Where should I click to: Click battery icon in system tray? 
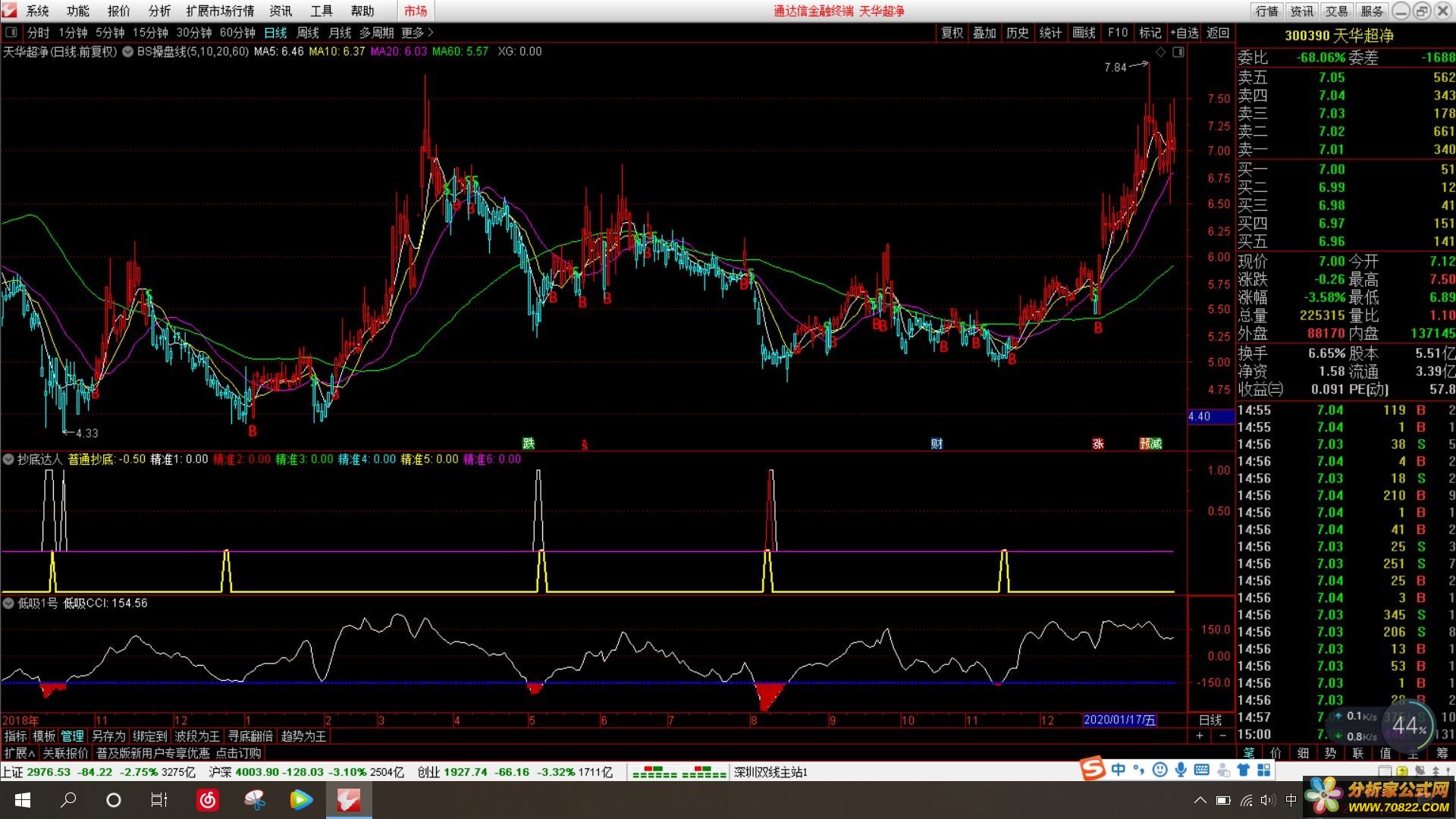pos(1222,800)
